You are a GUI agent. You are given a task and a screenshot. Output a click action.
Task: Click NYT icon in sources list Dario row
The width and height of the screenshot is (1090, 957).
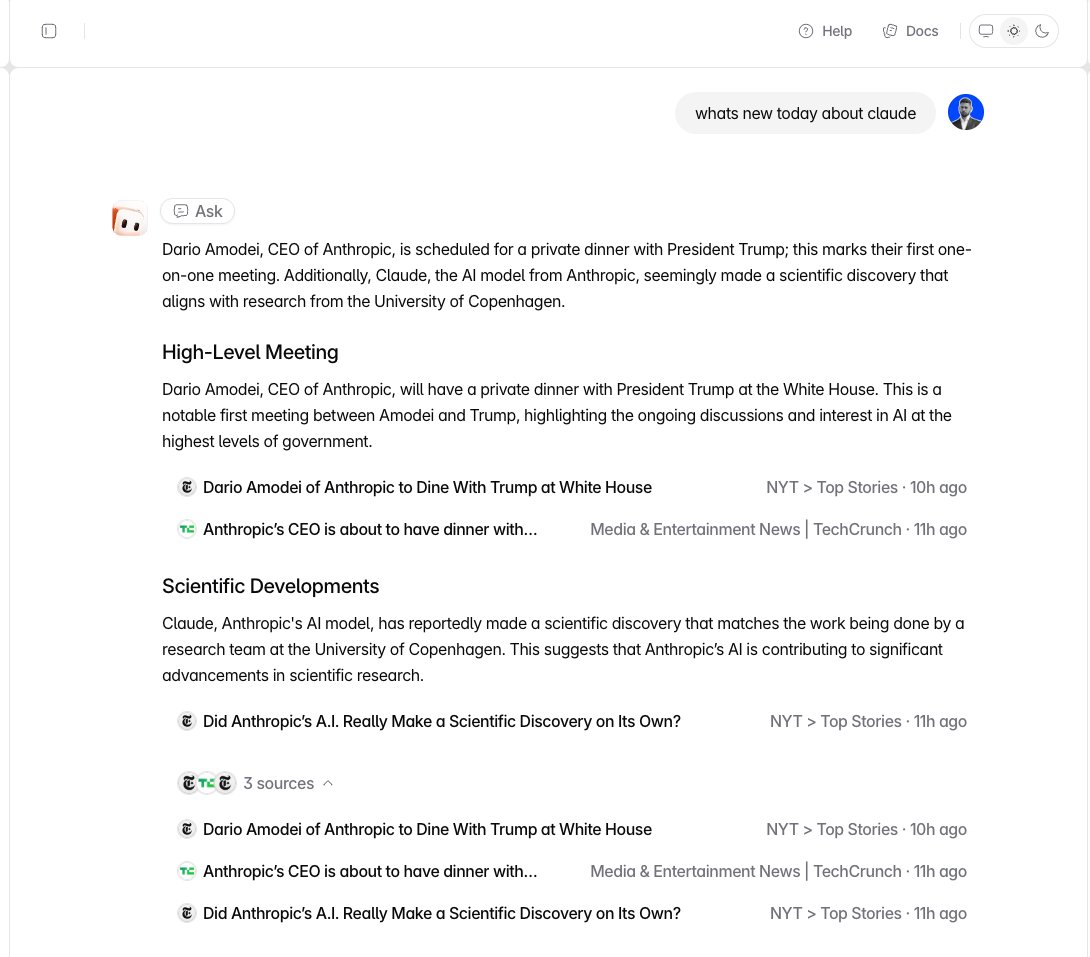click(186, 829)
